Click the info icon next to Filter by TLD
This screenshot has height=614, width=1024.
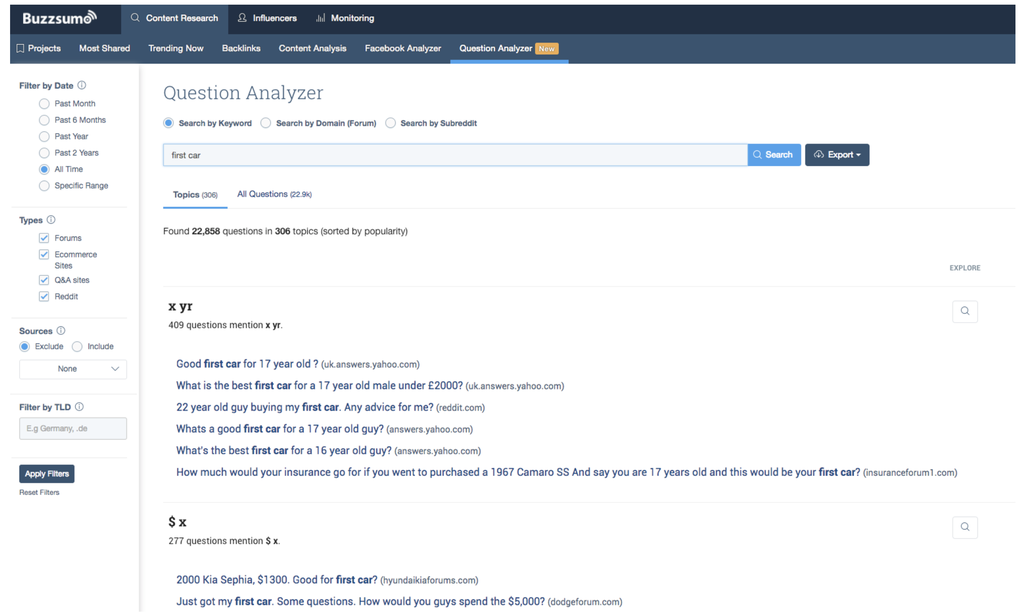pos(79,407)
